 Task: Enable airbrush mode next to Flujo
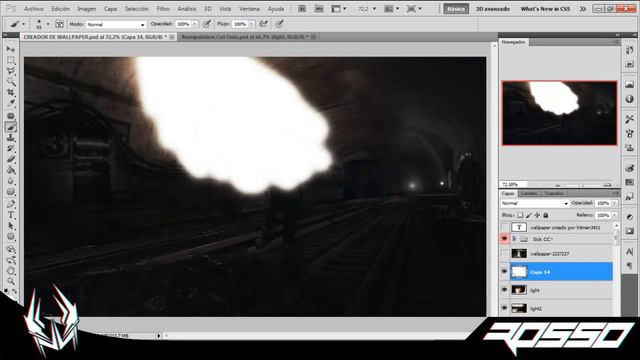pyautogui.click(x=264, y=24)
